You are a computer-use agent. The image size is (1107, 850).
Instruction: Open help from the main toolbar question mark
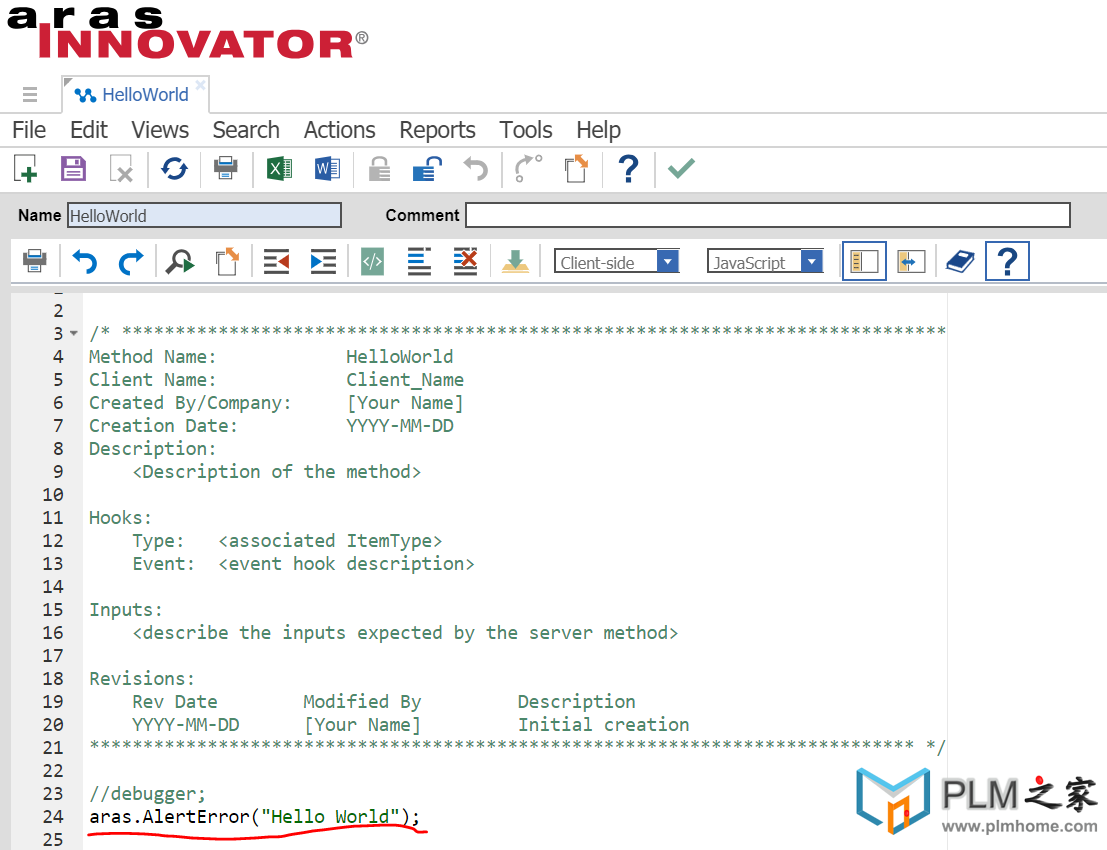coord(628,169)
